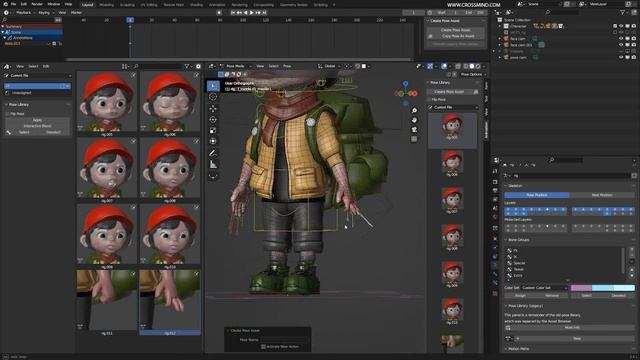Select the Annotate pencil tool
640x360 pixels.
(x=213, y=153)
